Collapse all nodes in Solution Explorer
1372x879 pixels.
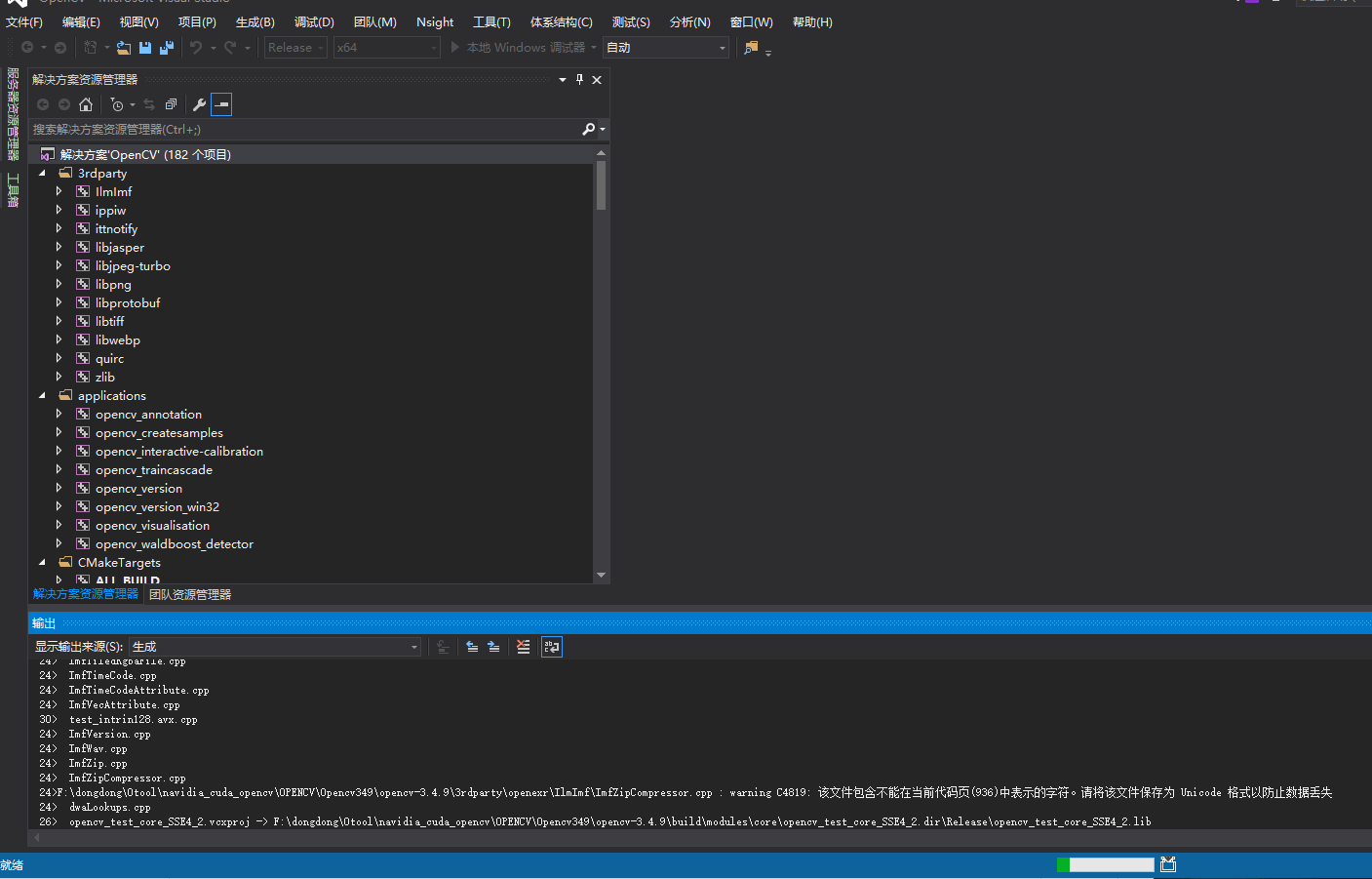(x=171, y=104)
